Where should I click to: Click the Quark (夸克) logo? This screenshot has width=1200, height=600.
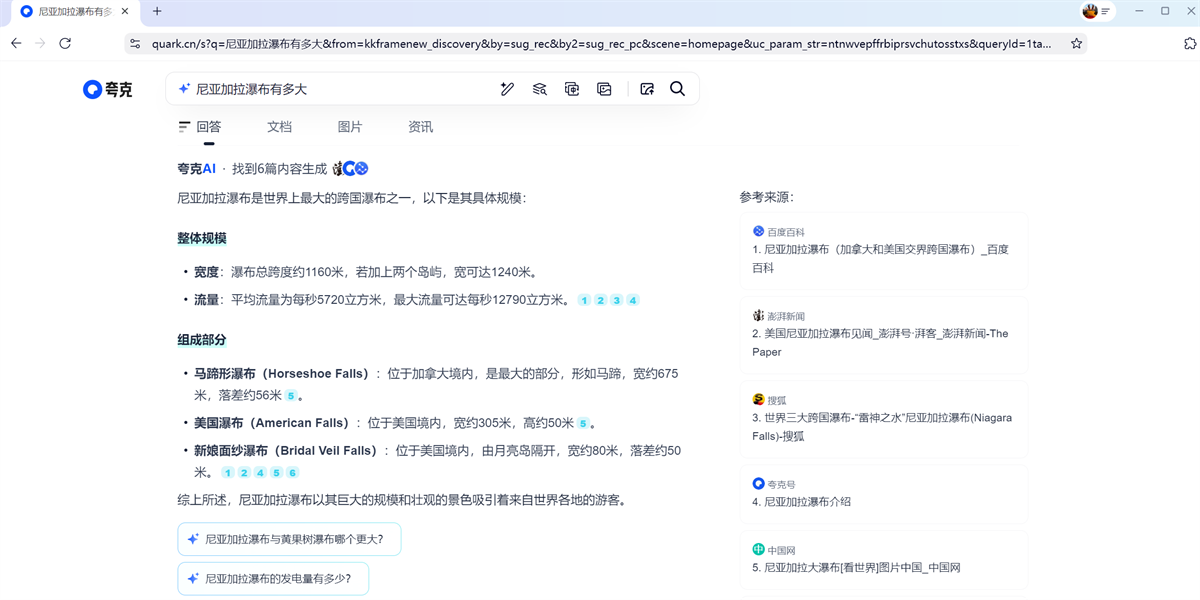[107, 89]
